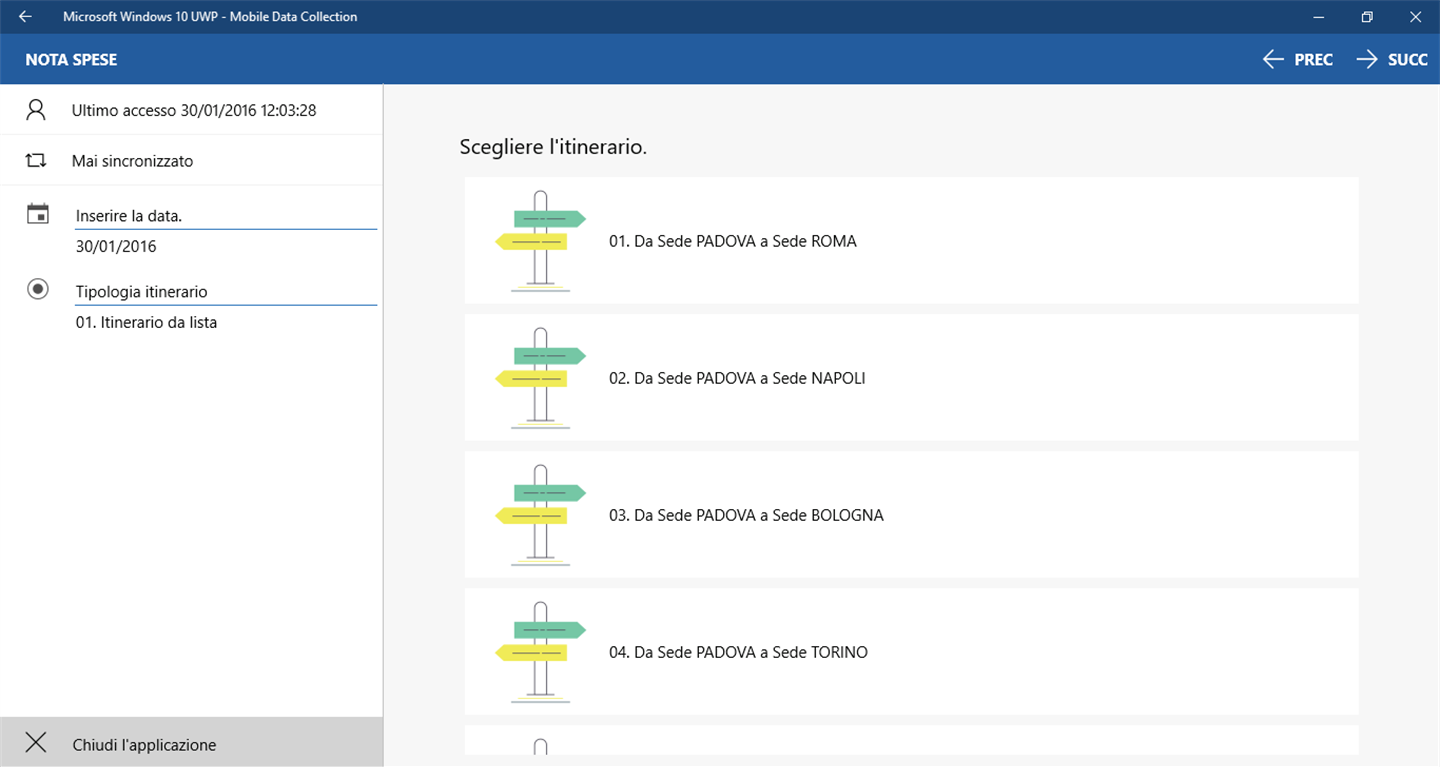The image size is (1440, 767).
Task: Click the signpost icon for PADOVA to NAPOLI
Action: [x=540, y=378]
